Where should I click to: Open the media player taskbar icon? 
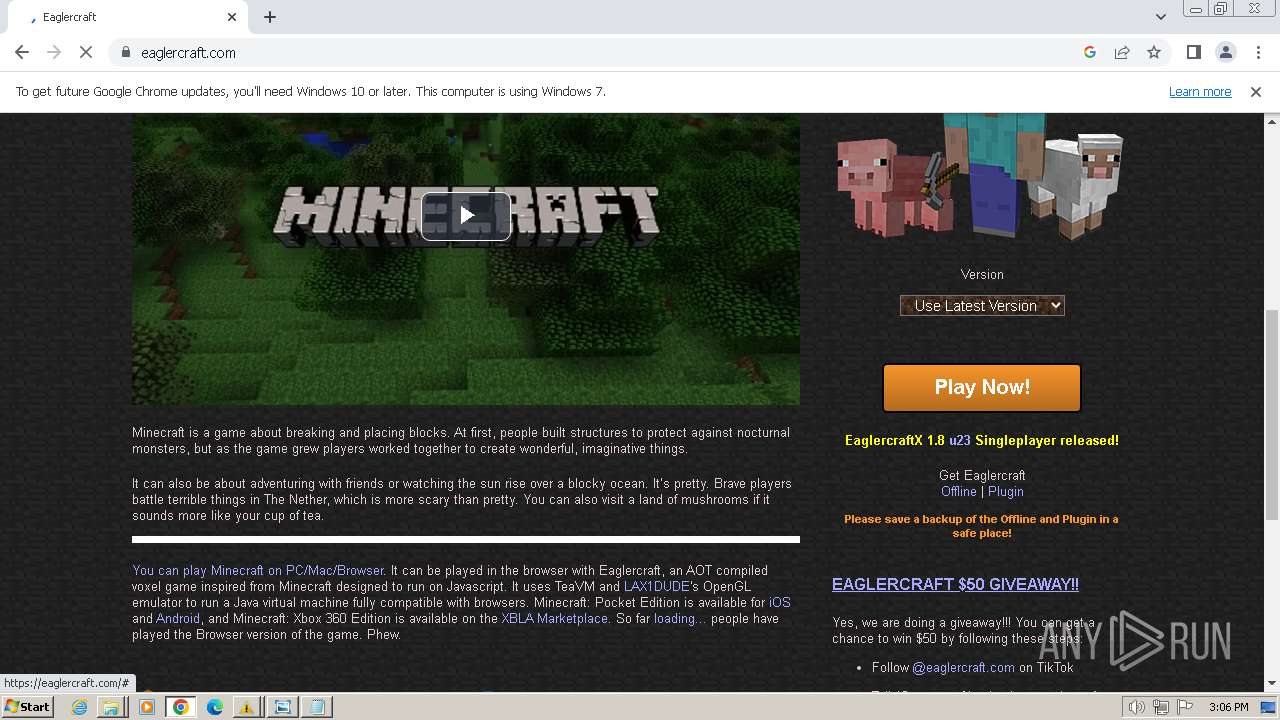point(146,707)
